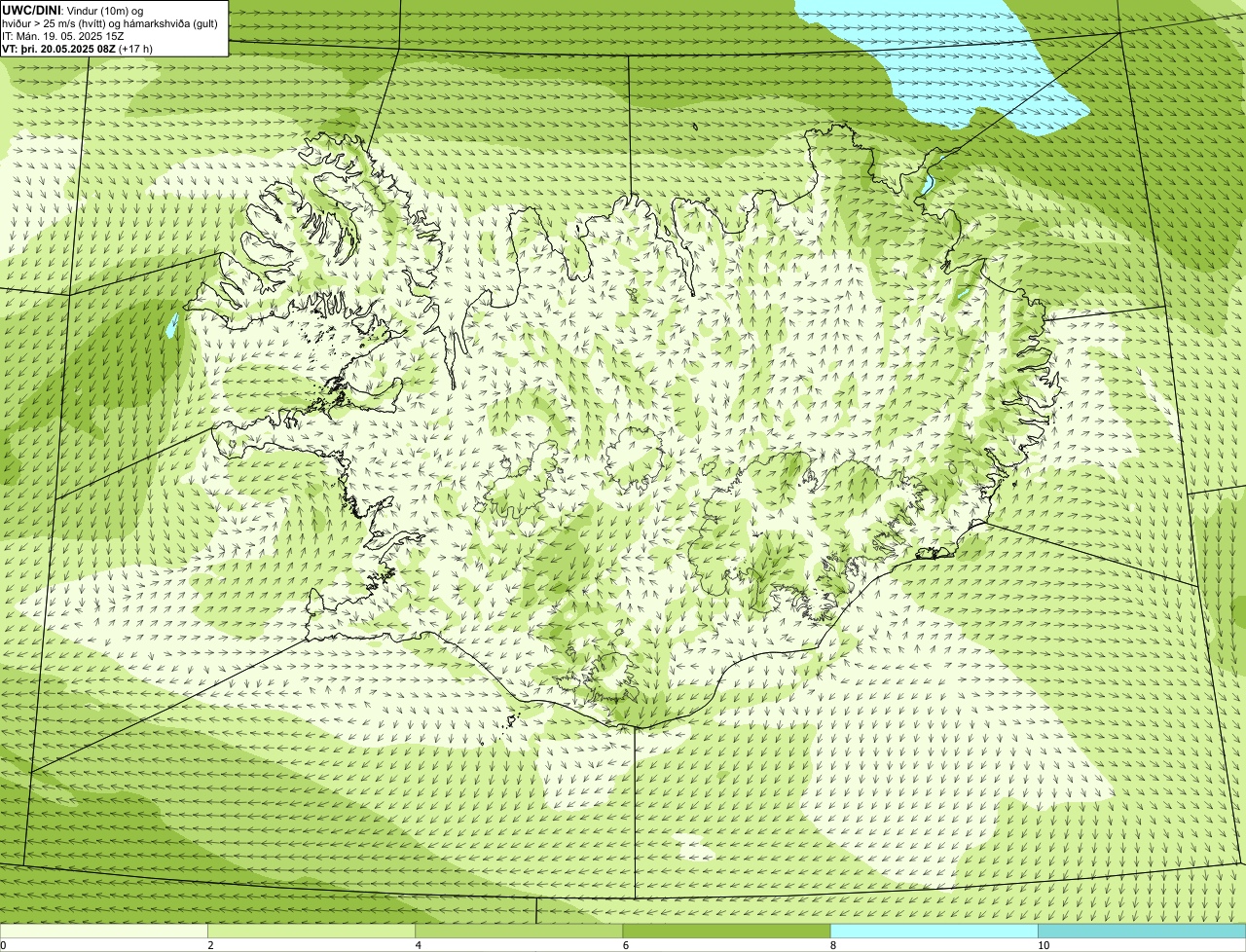
Task: Click the 0–2 m/s pale yellow legend swatch
Action: pyautogui.click(x=103, y=932)
